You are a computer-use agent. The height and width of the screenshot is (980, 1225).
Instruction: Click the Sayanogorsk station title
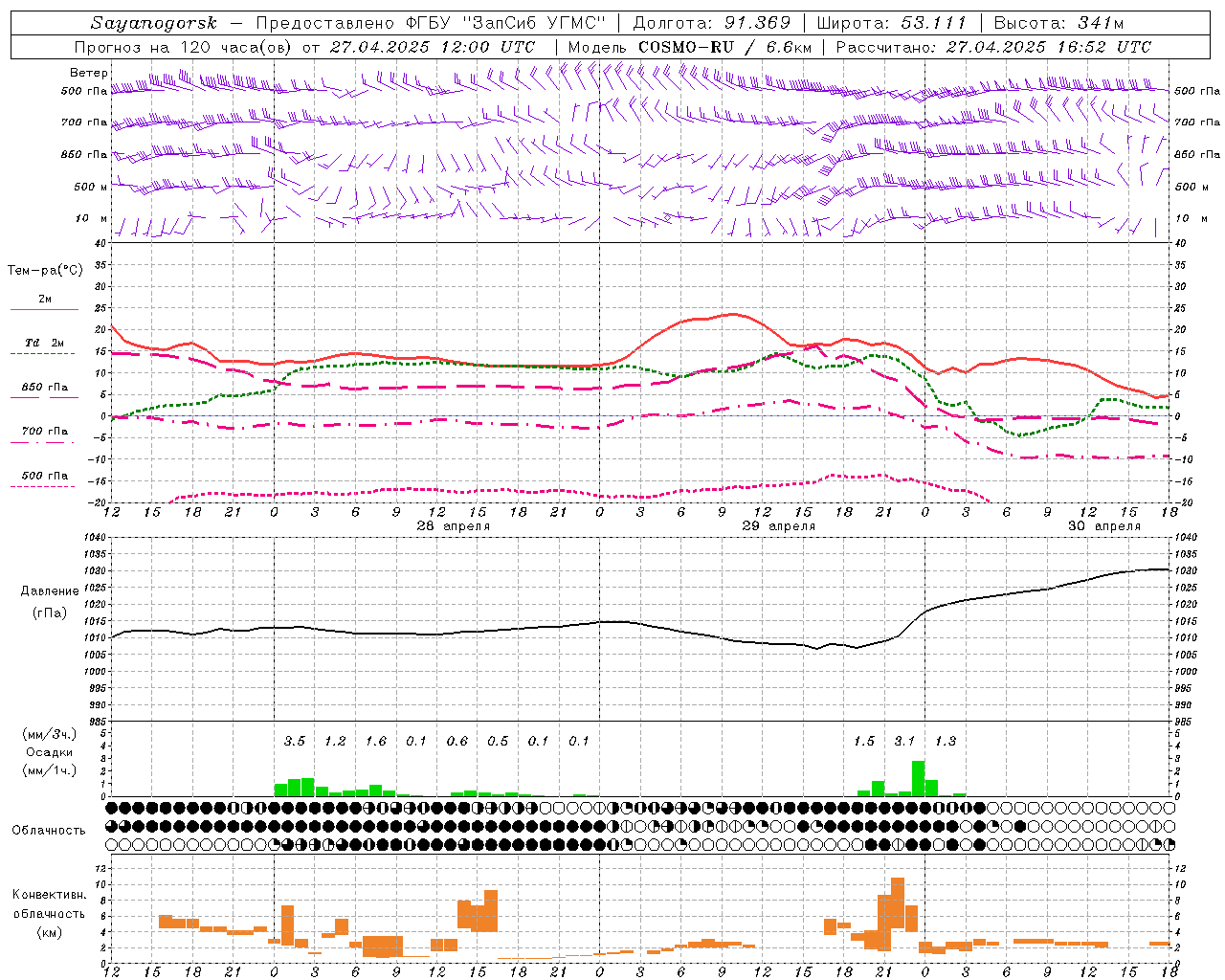tap(154, 23)
